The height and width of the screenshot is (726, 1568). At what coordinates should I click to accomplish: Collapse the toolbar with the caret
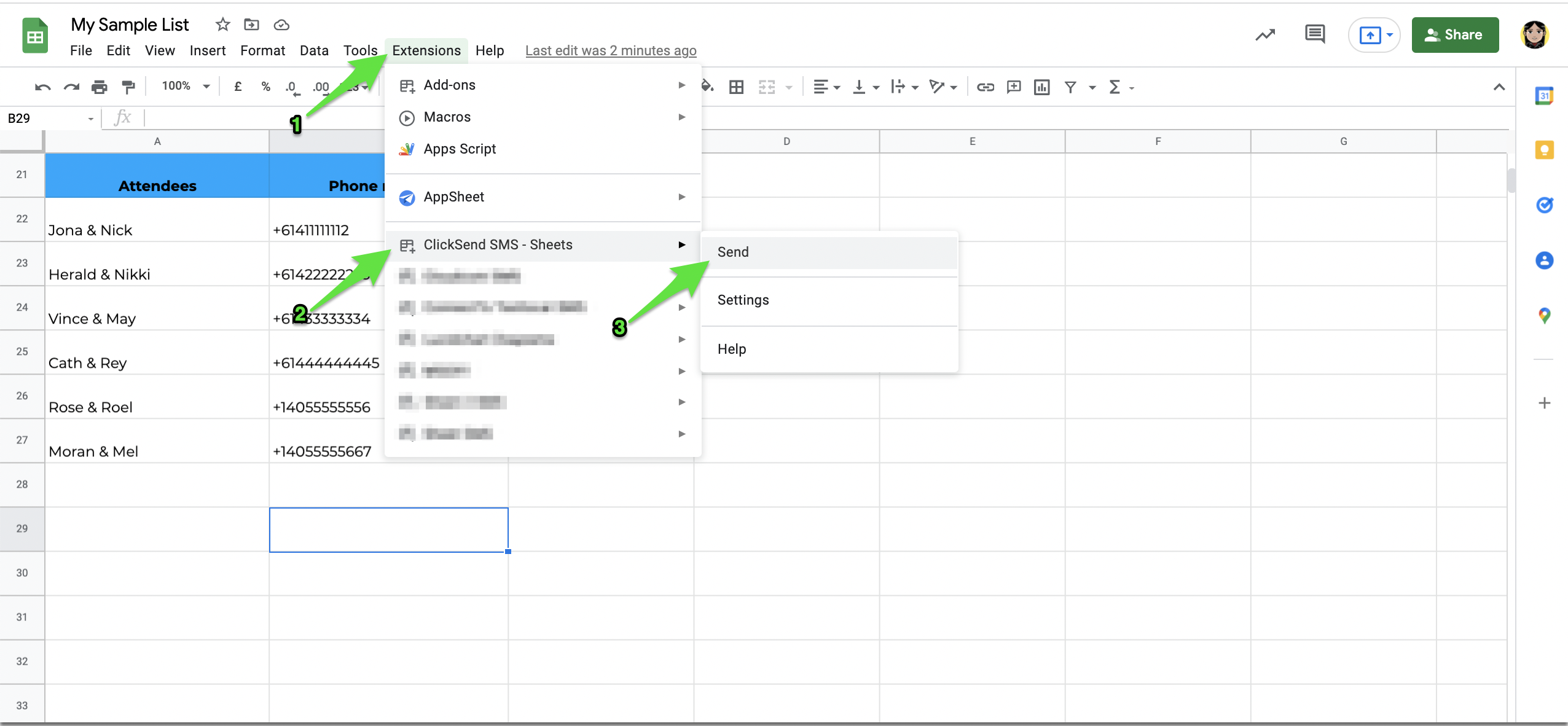tap(1499, 87)
